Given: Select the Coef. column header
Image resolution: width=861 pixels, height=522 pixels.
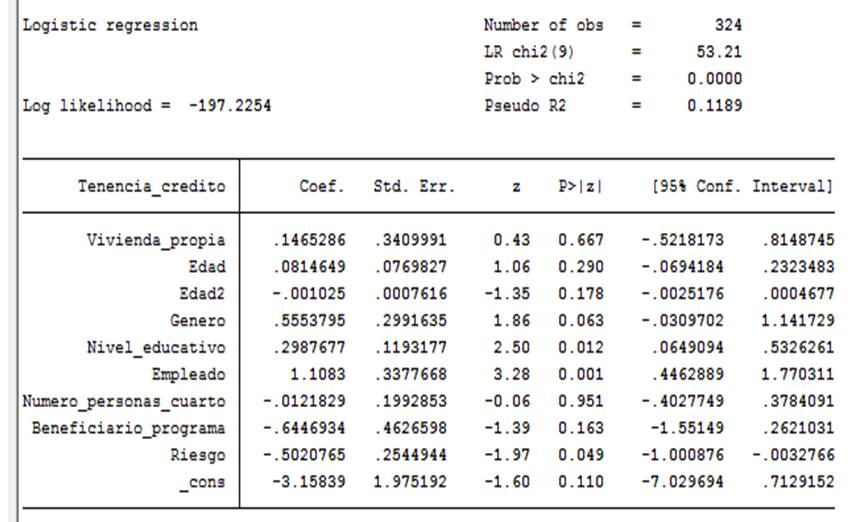Looking at the screenshot, I should click(320, 187).
